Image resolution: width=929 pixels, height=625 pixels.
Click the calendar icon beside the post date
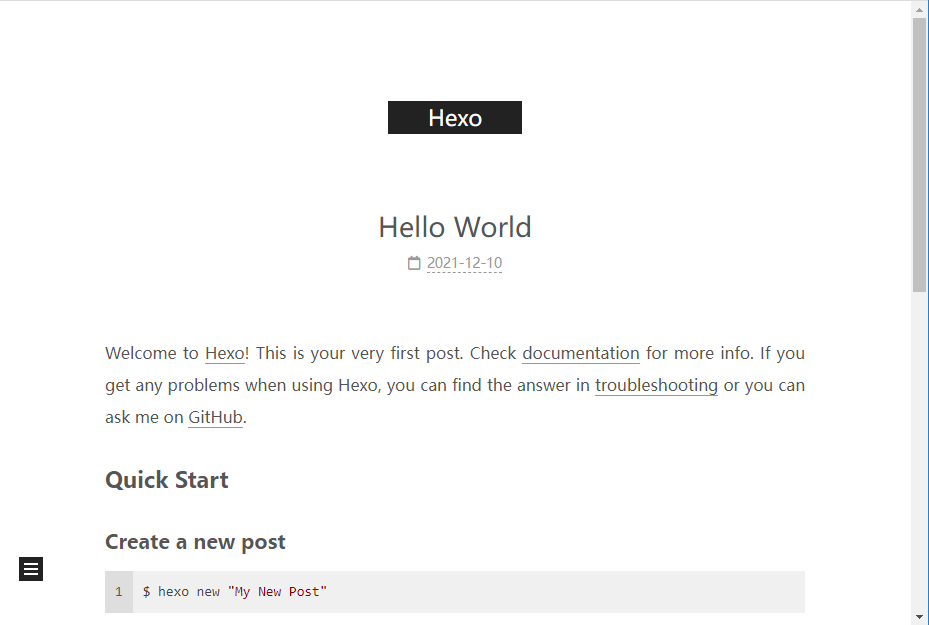(x=414, y=262)
